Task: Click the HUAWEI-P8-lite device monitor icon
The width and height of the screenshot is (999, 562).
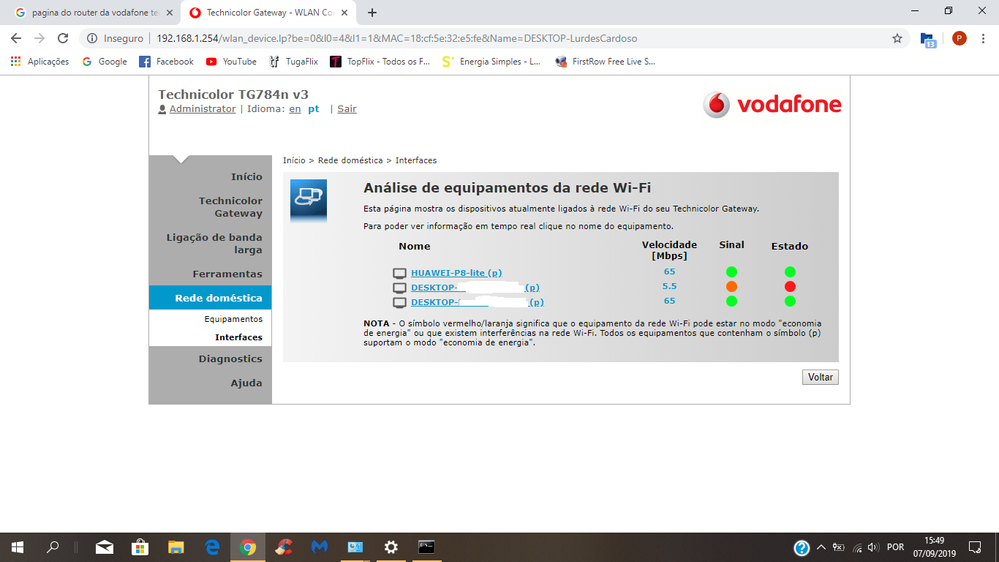Action: click(399, 273)
